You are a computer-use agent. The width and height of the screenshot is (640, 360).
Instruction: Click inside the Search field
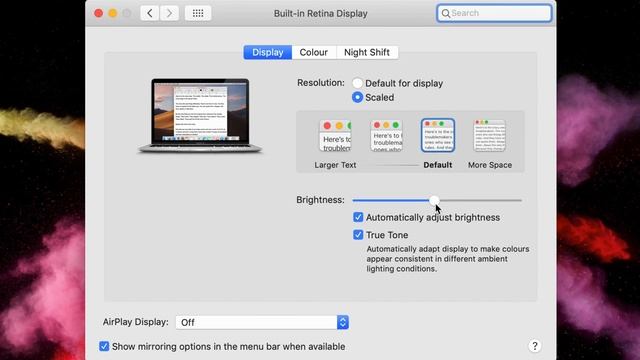click(494, 13)
